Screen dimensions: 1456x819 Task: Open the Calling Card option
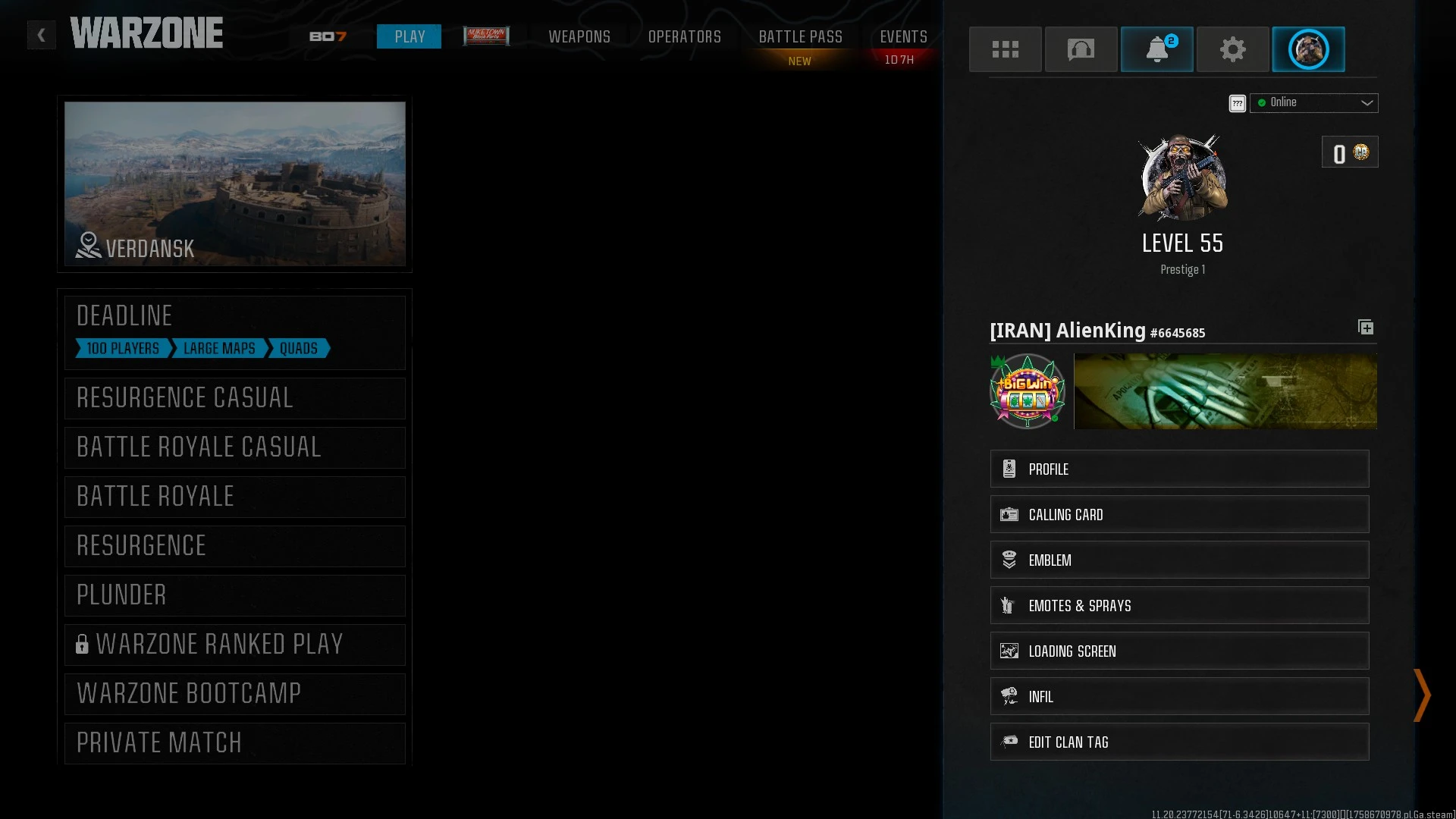[1179, 515]
